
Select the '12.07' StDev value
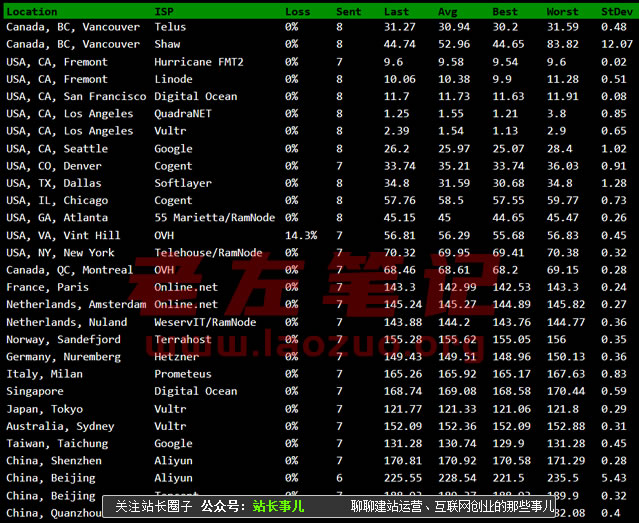[x=617, y=44]
